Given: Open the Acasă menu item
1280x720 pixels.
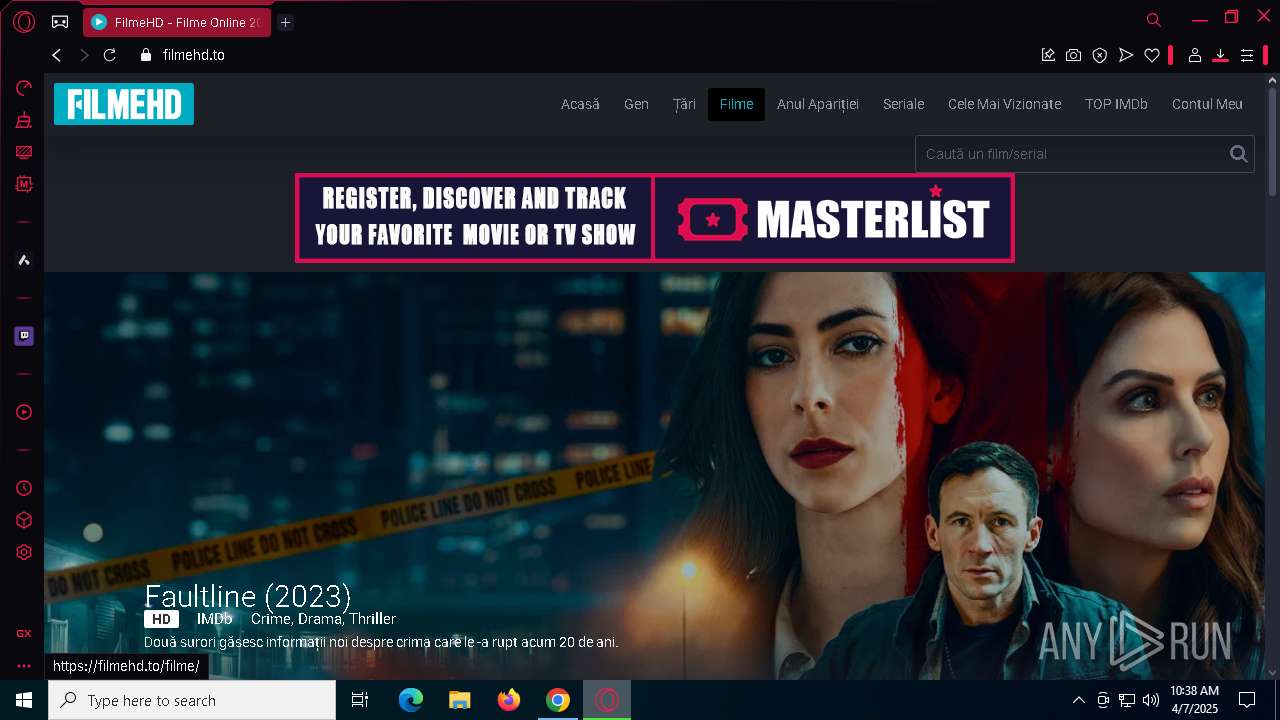Looking at the screenshot, I should tap(580, 104).
